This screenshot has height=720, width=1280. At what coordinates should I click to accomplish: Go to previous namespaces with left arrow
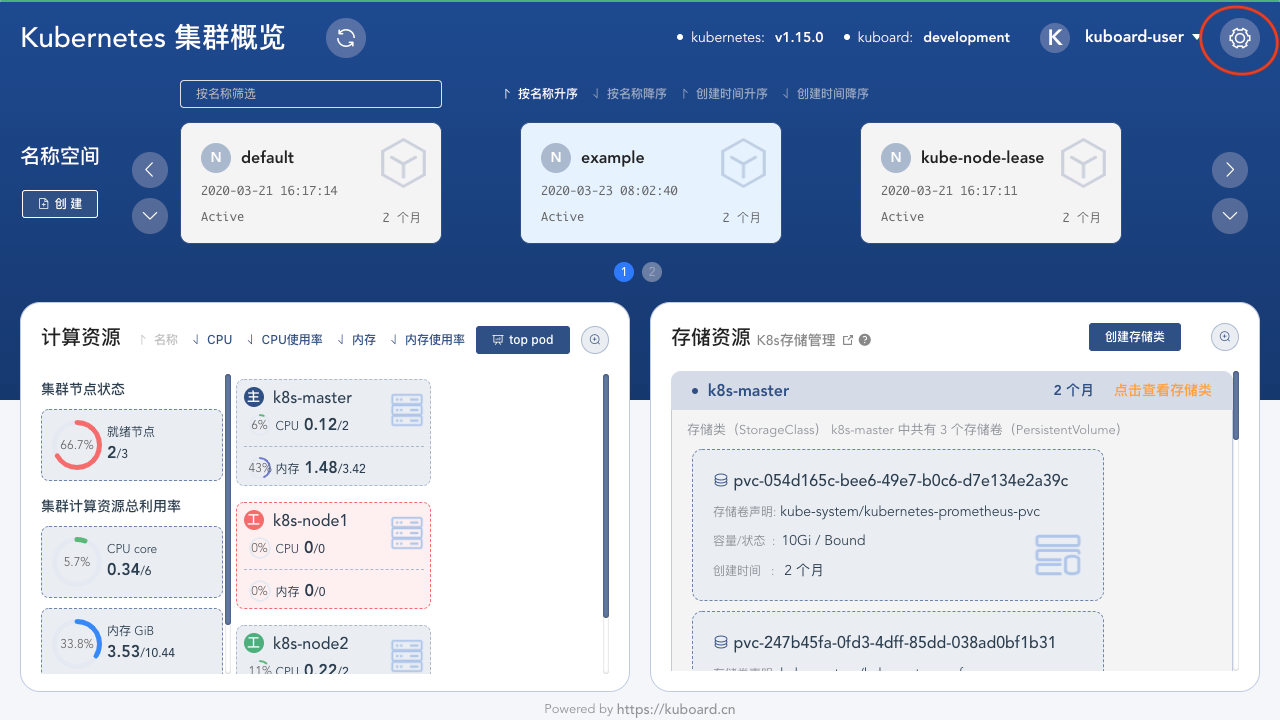pos(150,170)
